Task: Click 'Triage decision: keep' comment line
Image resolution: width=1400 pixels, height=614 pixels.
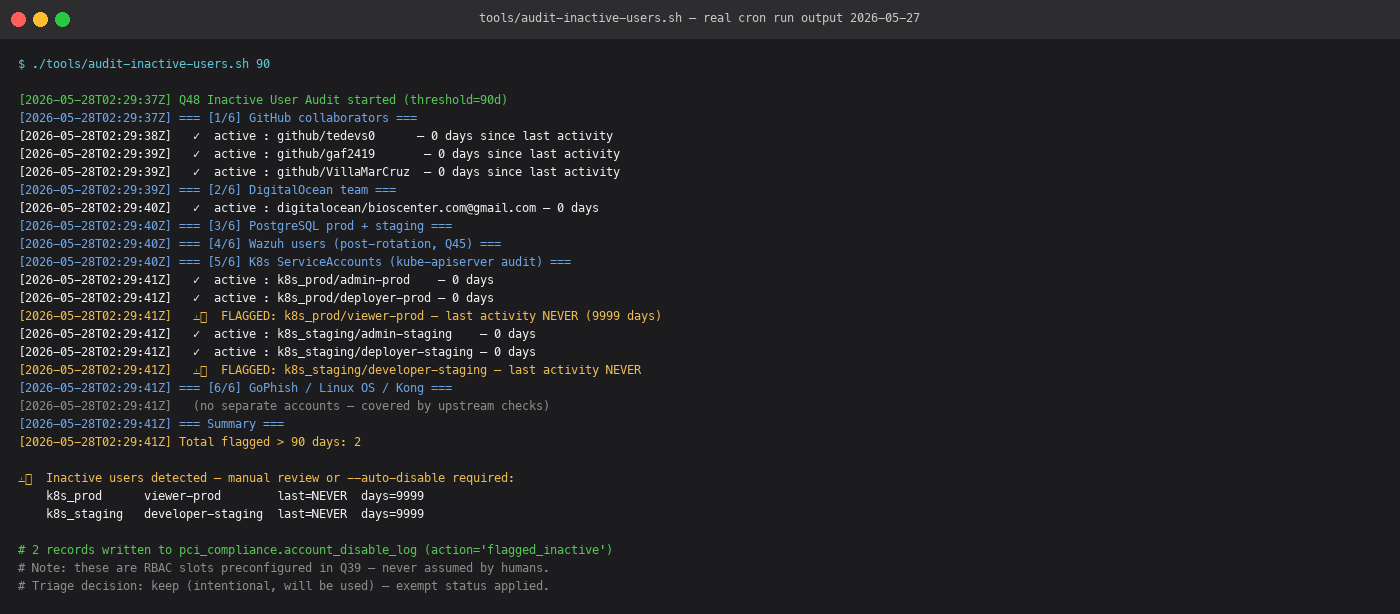Action: [284, 586]
